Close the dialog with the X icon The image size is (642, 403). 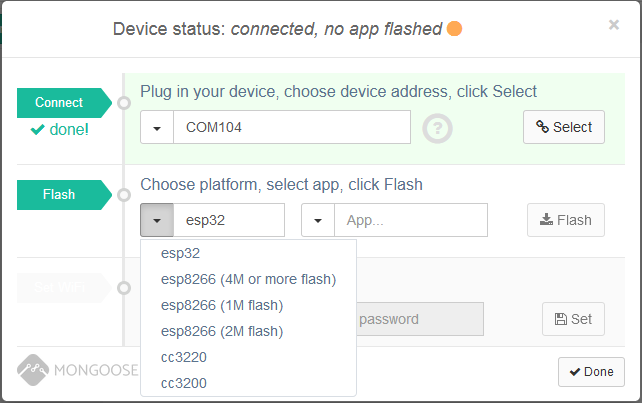[614, 25]
